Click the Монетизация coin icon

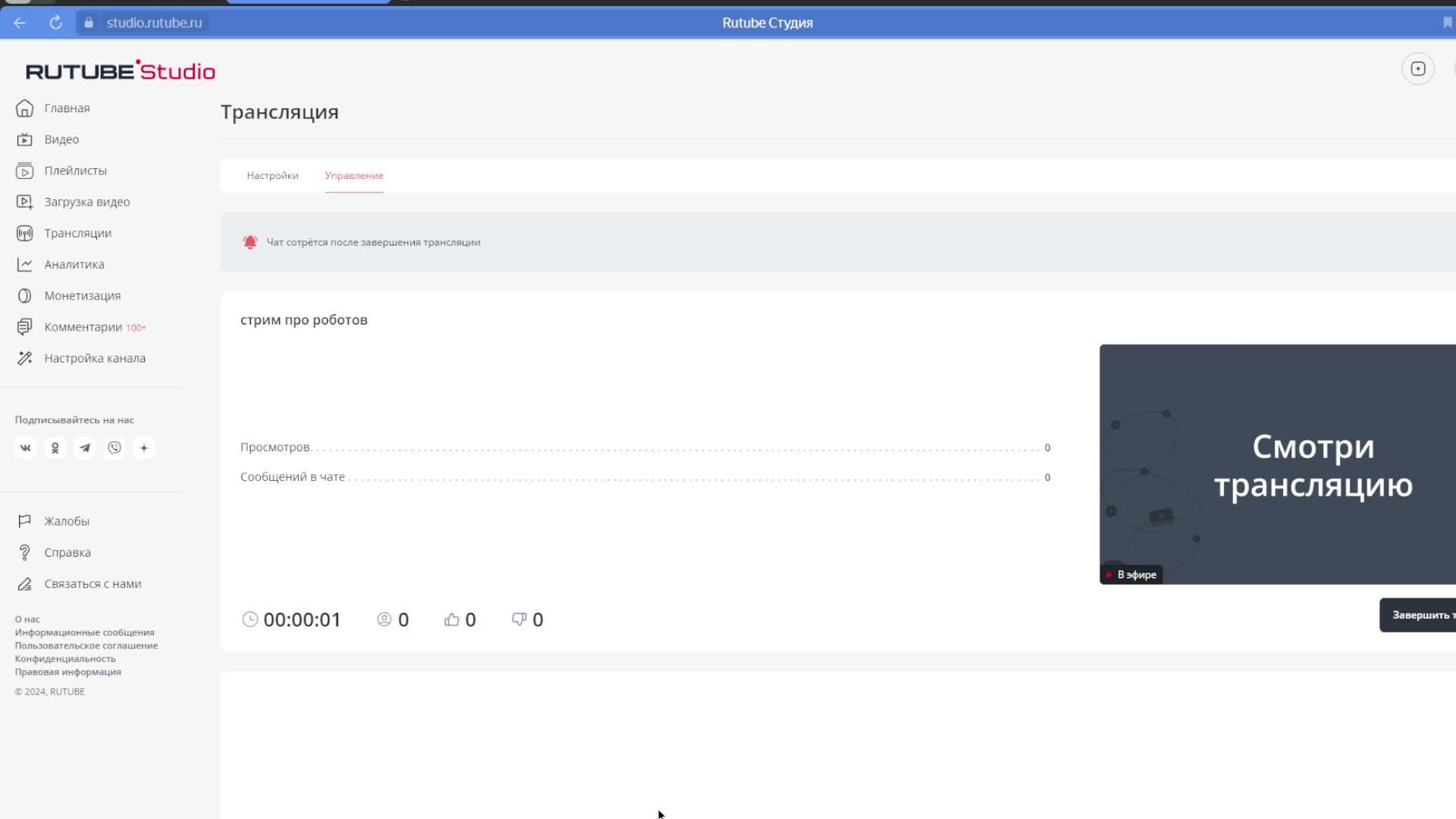click(x=24, y=296)
